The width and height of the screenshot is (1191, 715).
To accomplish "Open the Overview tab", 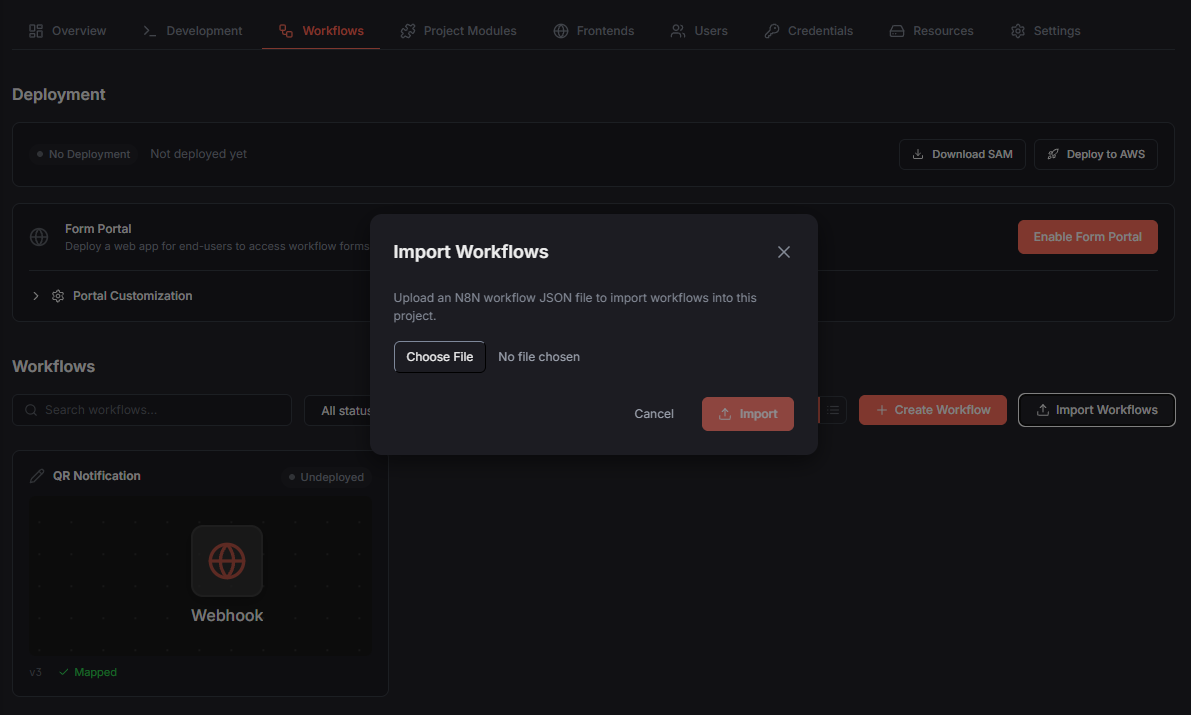I will click(x=68, y=30).
